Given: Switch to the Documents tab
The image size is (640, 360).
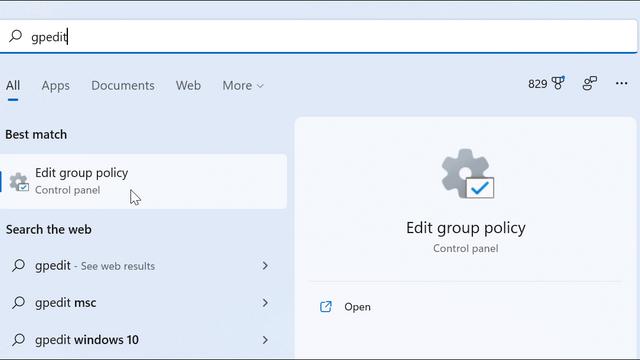Looking at the screenshot, I should tap(123, 85).
